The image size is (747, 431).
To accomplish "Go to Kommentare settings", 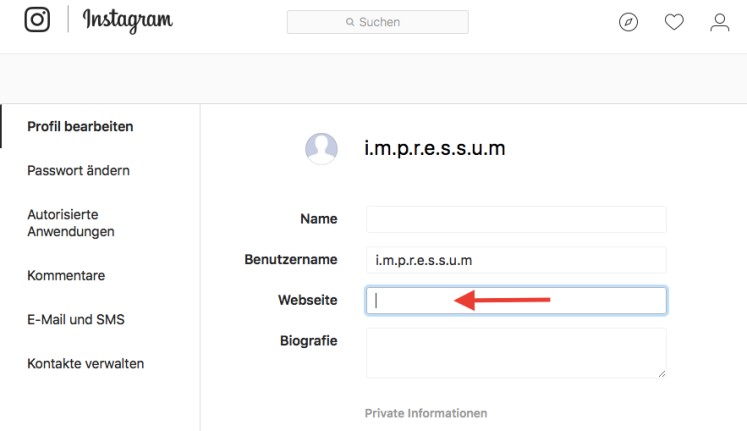I will click(66, 275).
